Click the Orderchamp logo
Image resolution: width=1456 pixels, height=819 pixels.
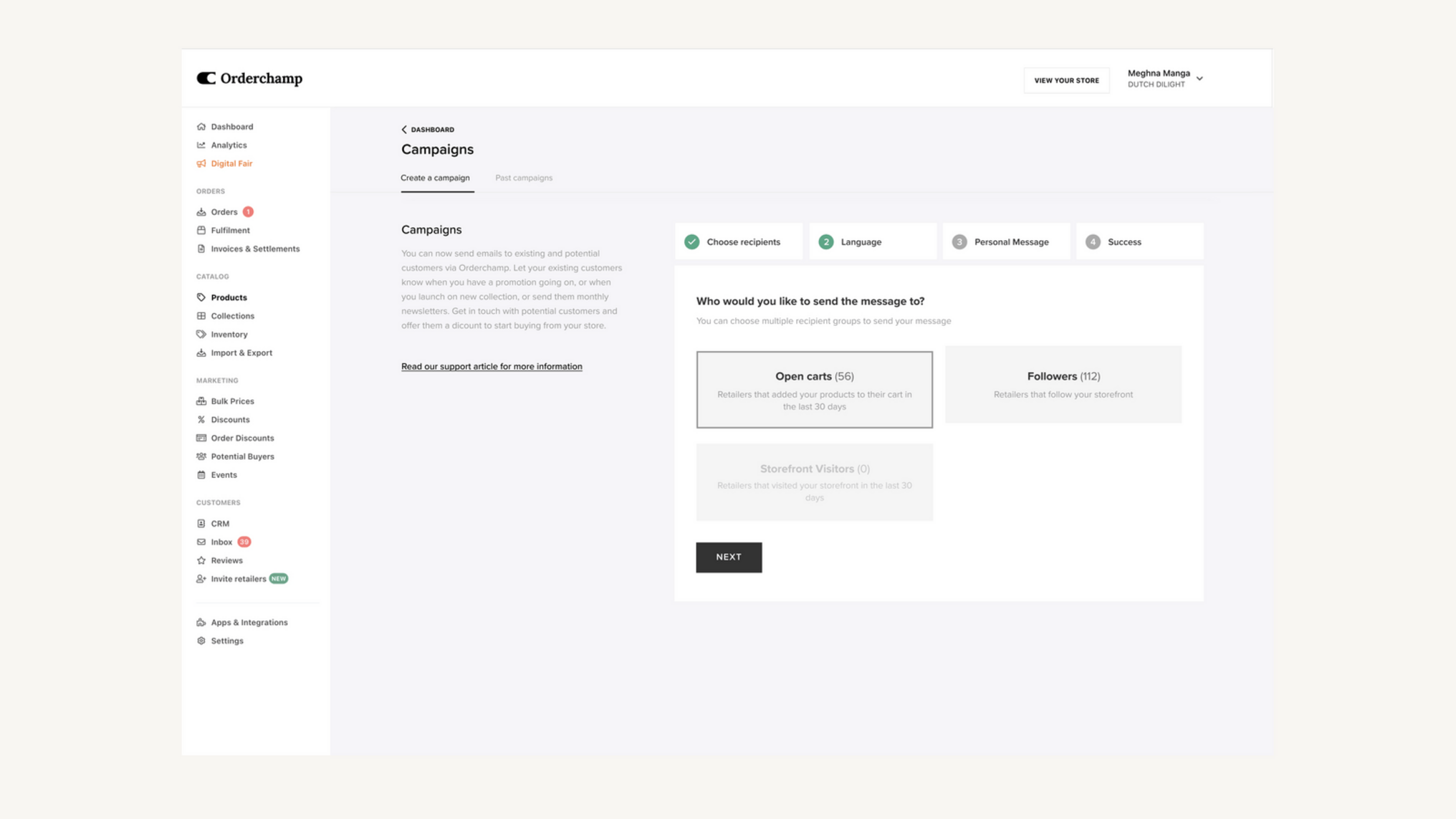click(x=249, y=79)
